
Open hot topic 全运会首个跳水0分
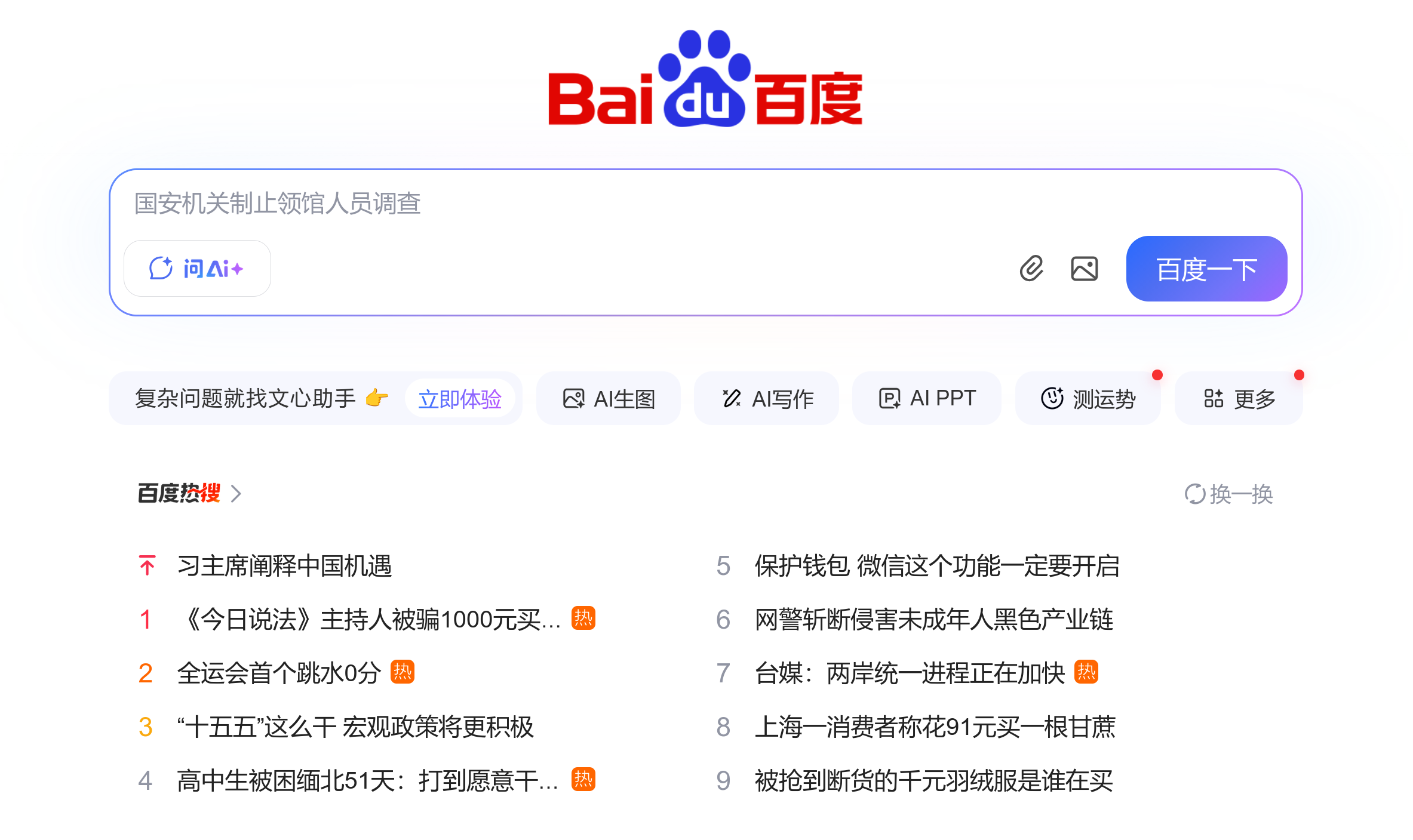tap(279, 673)
